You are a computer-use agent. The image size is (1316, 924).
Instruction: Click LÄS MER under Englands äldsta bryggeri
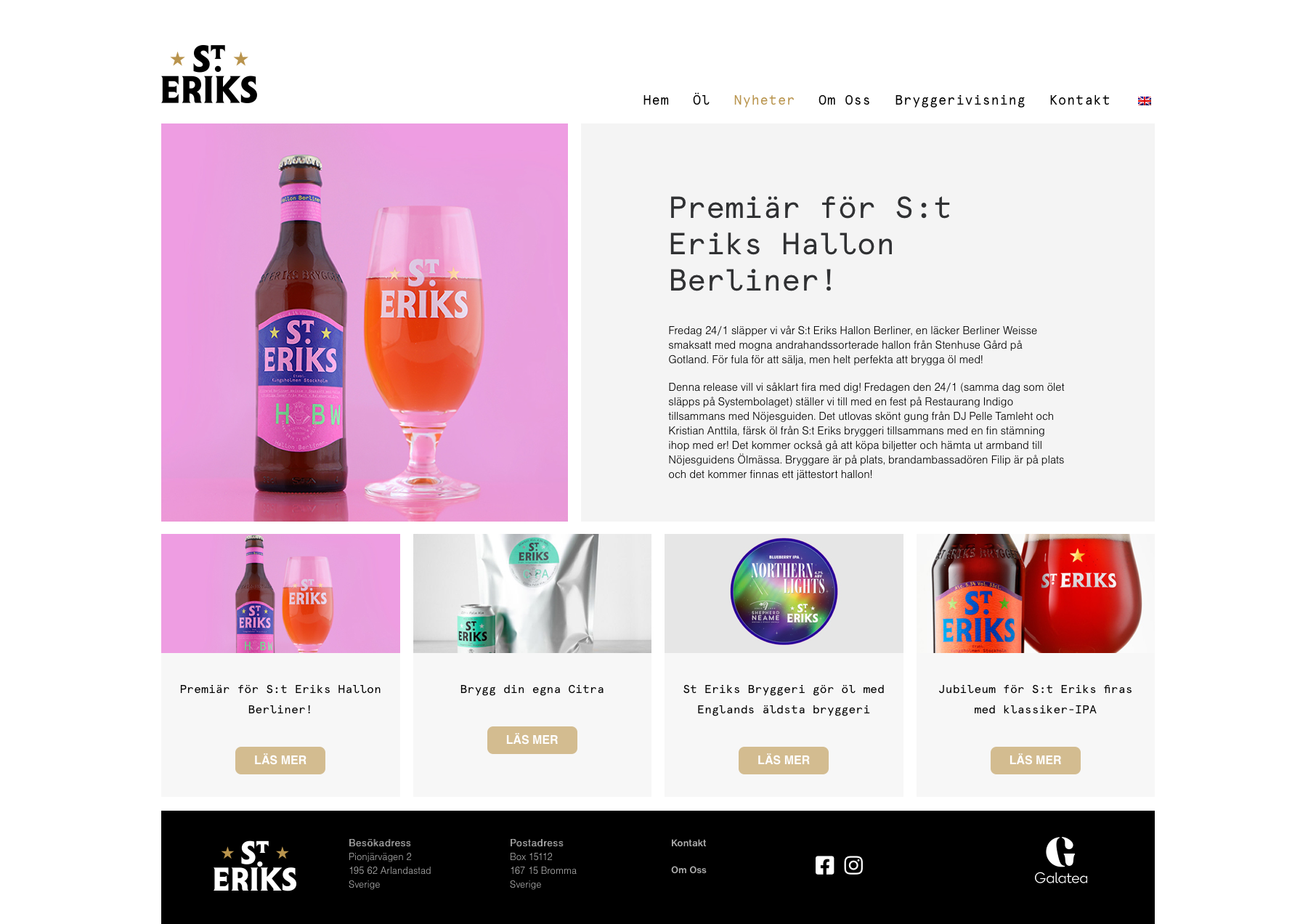coord(784,761)
